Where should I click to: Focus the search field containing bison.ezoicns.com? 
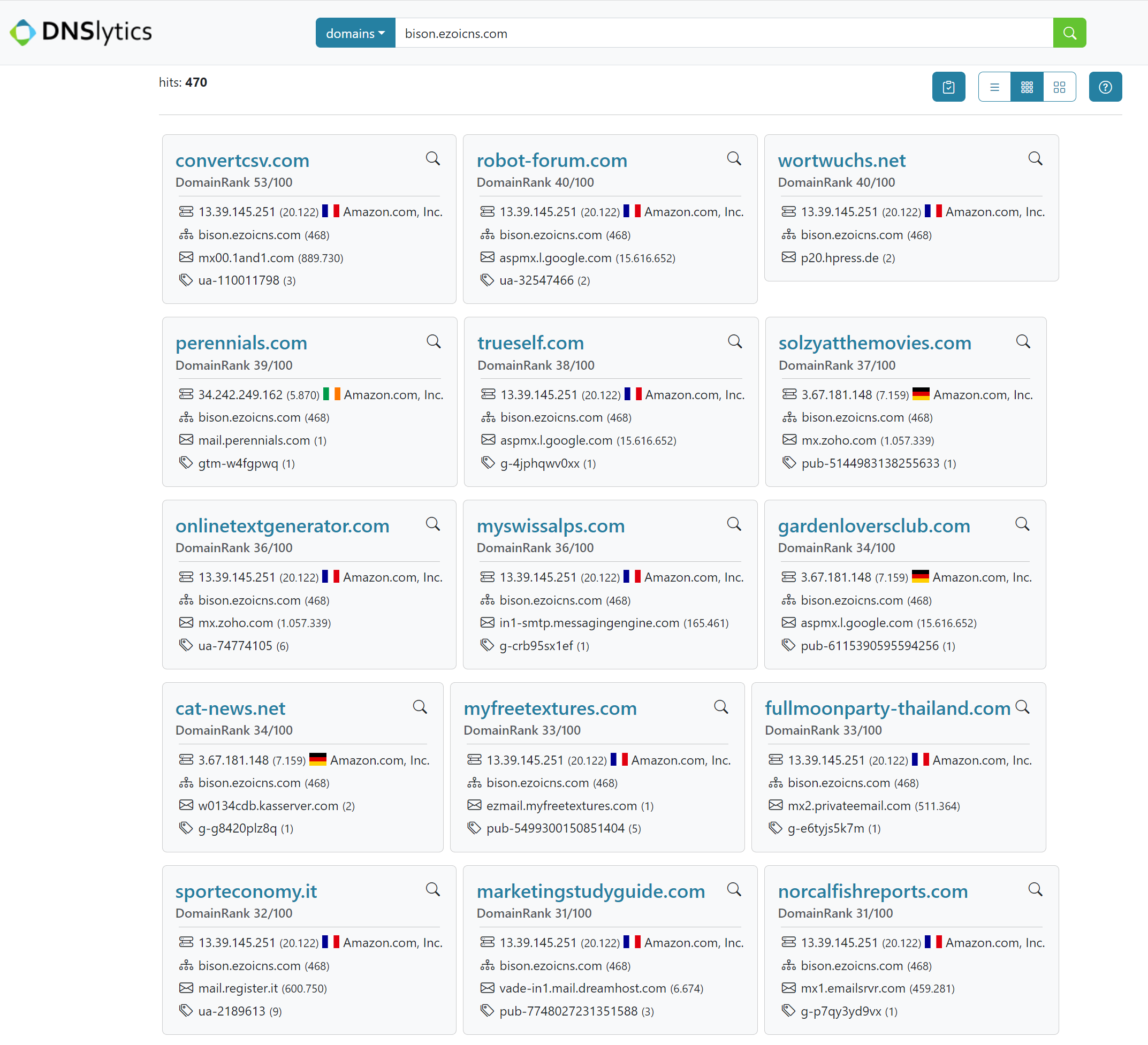pyautogui.click(x=724, y=33)
